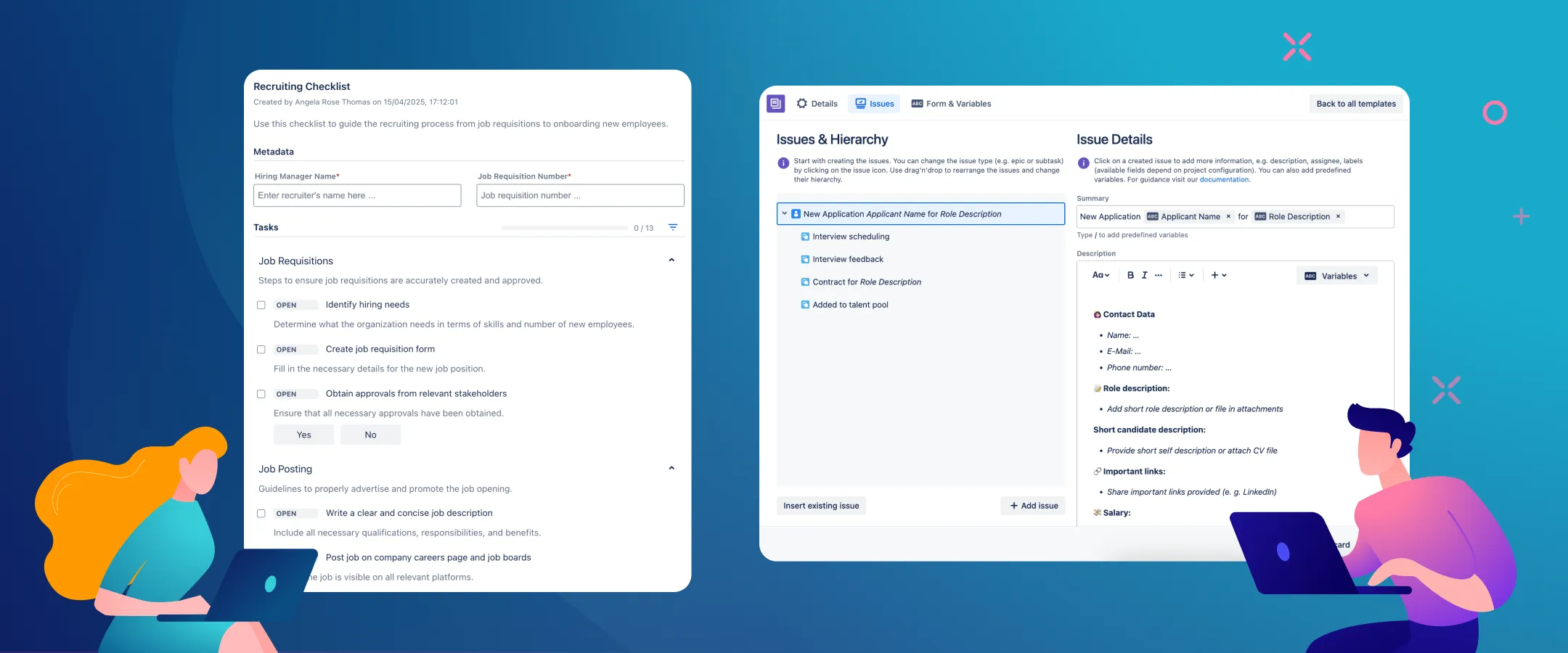Check the Create job requisition form task
This screenshot has height=653, width=1568.
[261, 350]
